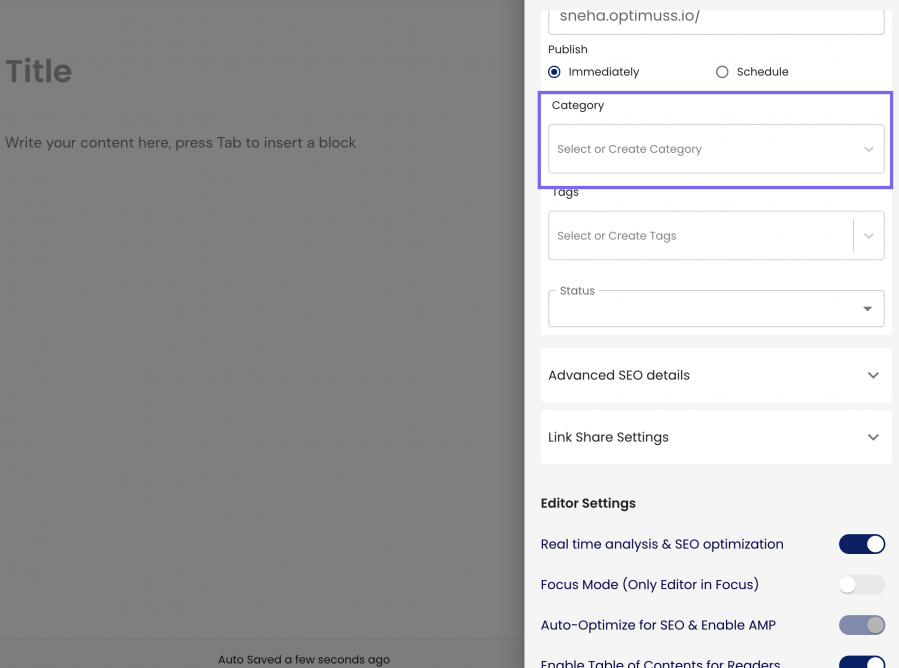Open the Select or Create Tags dropdown
Screen dimensions: 899x668
click(698, 236)
